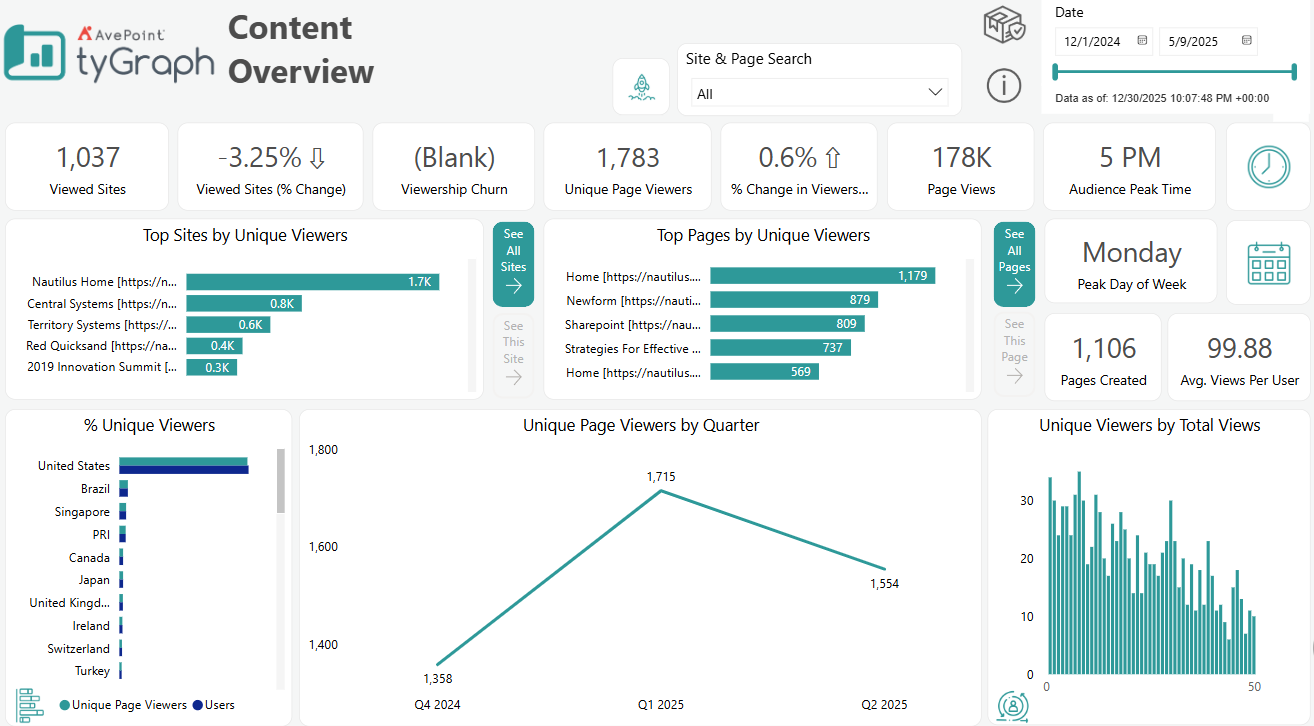Click Switzerland row label
The width and height of the screenshot is (1314, 726).
click(x=79, y=649)
